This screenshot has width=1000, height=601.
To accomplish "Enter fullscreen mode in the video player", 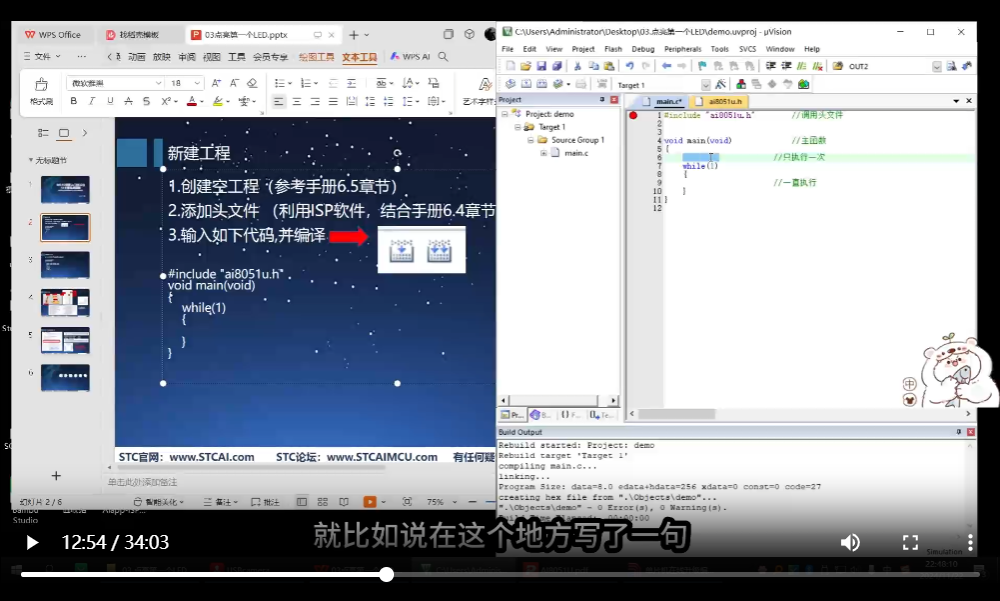I will click(x=910, y=543).
